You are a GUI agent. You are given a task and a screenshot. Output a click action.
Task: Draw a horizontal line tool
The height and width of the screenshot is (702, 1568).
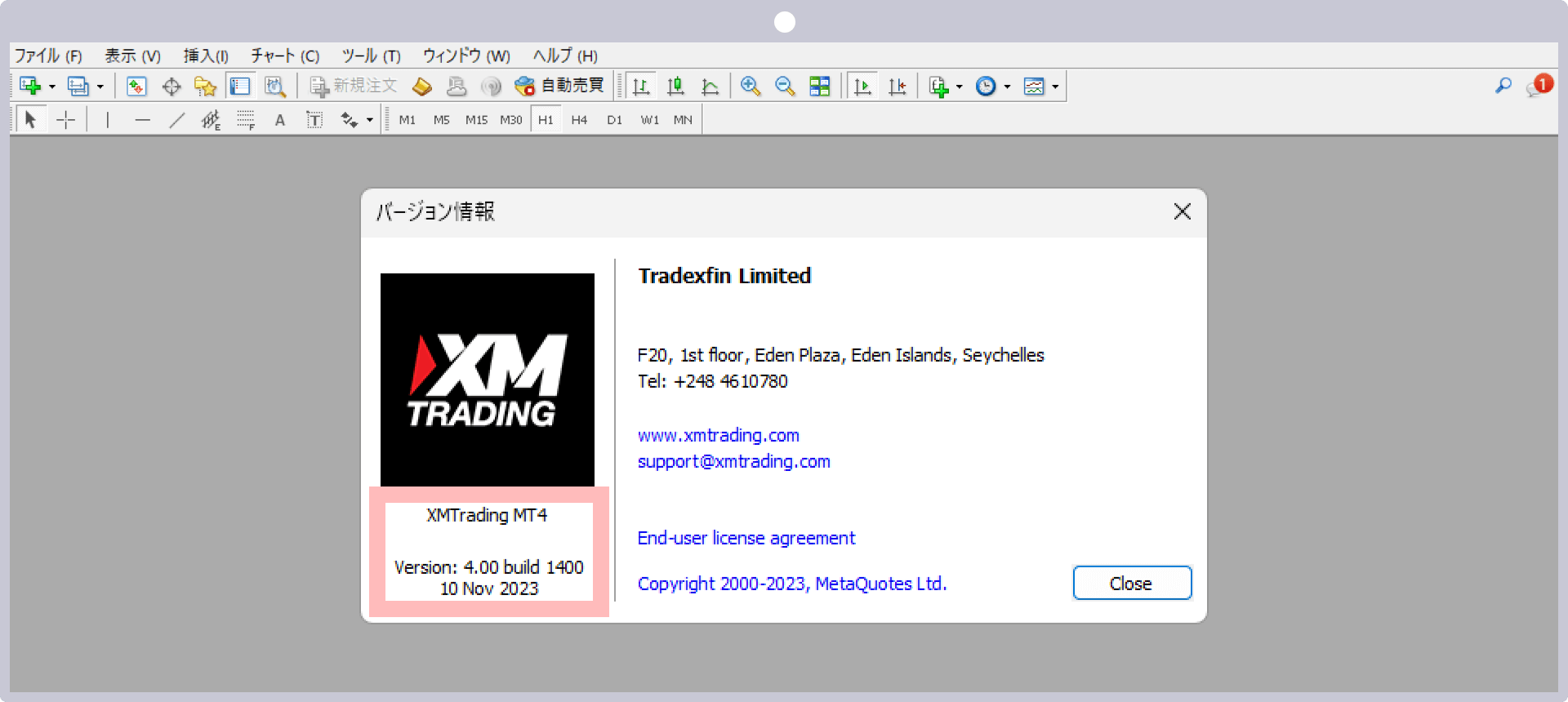point(142,120)
